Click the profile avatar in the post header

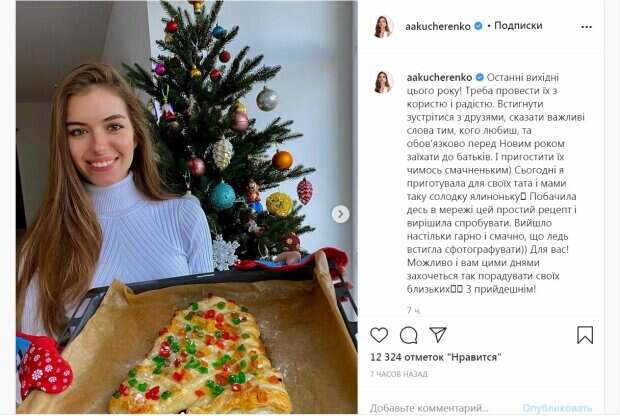(383, 26)
